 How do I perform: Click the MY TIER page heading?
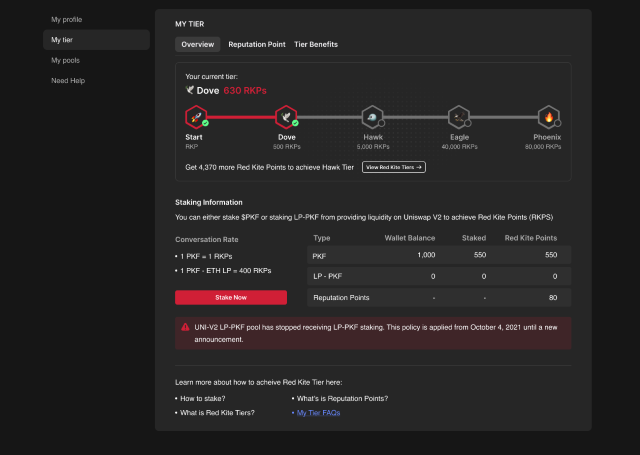tap(190, 24)
